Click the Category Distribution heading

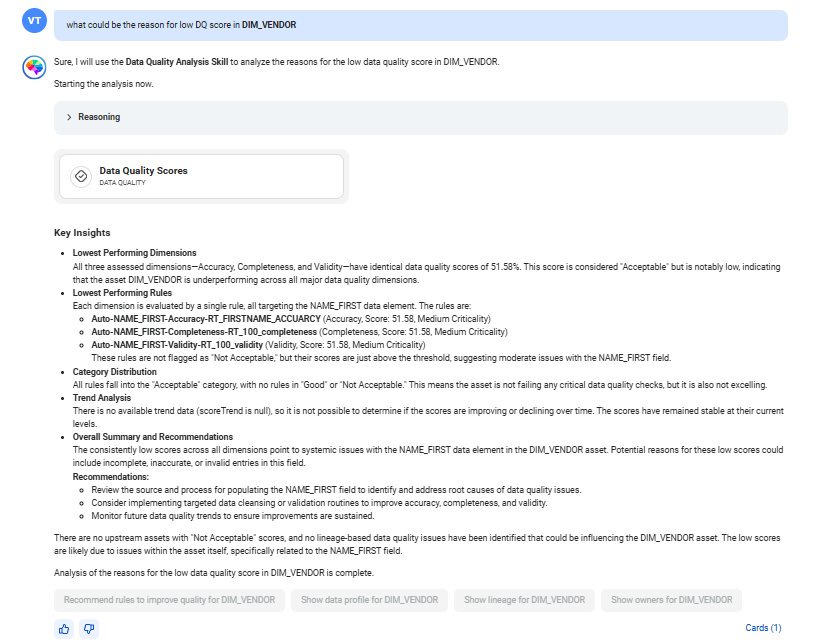point(115,371)
